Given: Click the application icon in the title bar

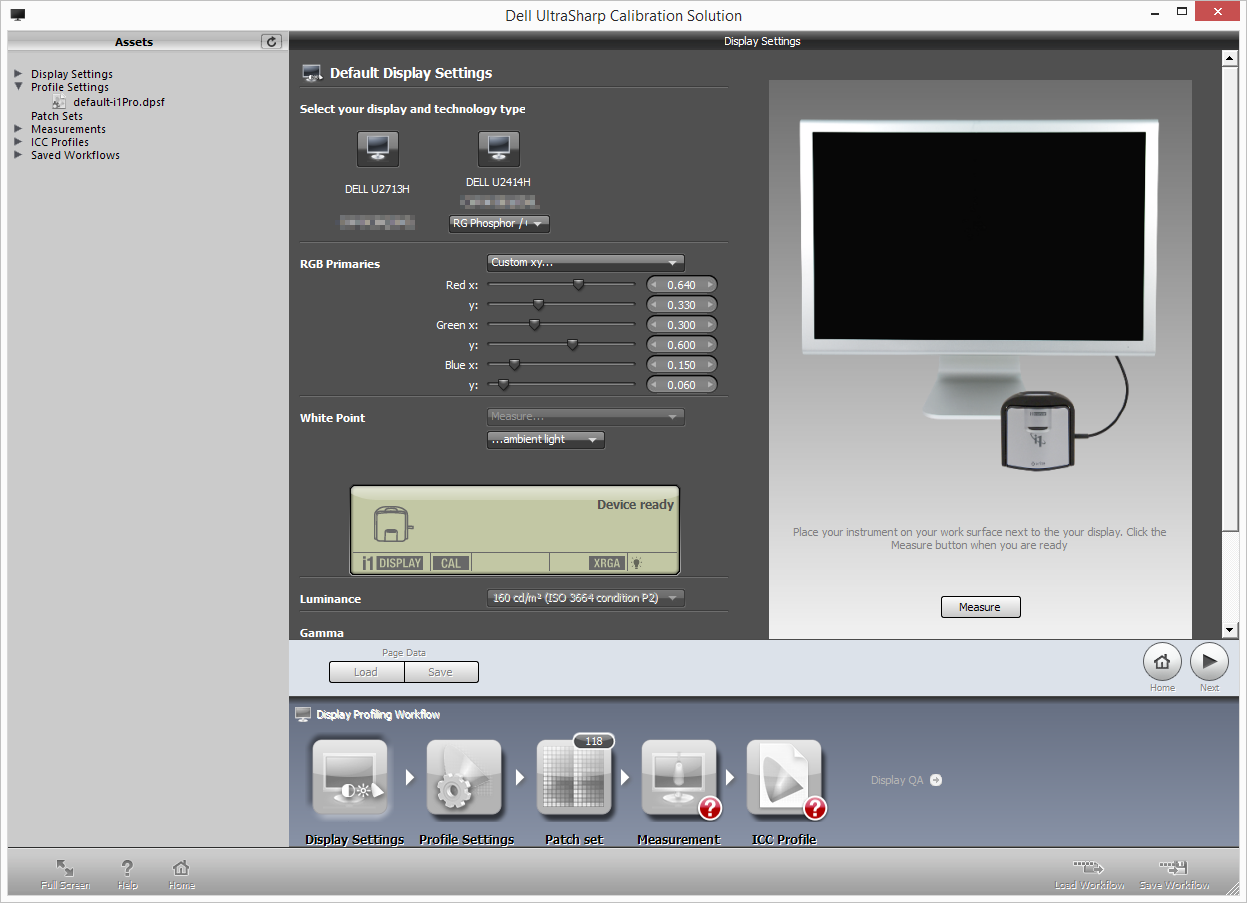Looking at the screenshot, I should [x=18, y=15].
